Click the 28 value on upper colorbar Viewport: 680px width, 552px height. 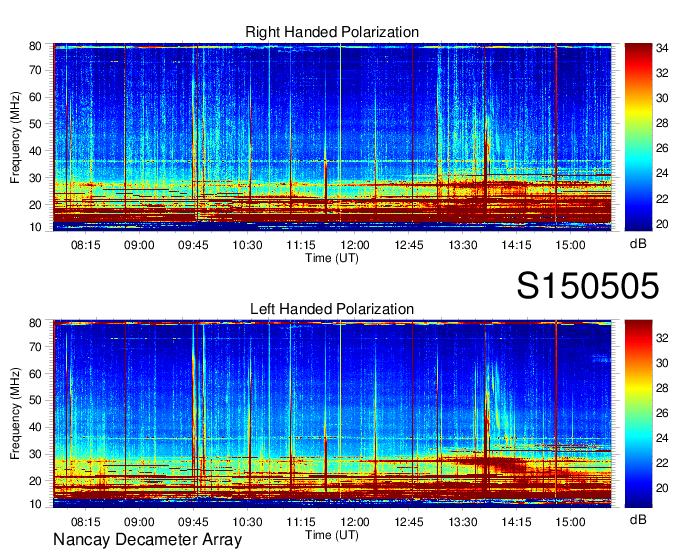click(x=662, y=124)
